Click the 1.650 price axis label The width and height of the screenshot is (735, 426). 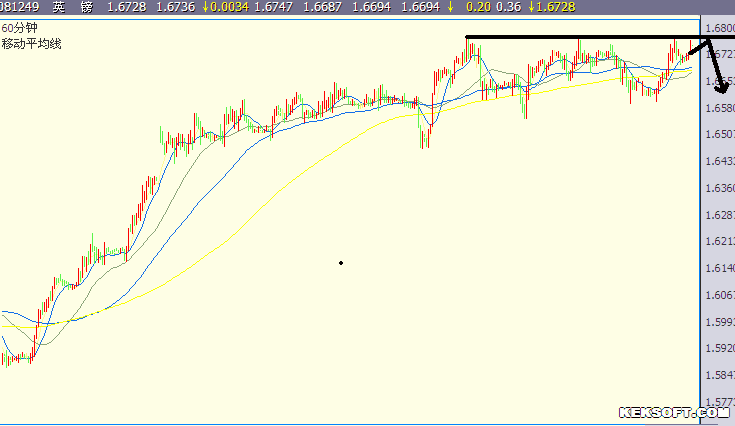720,135
